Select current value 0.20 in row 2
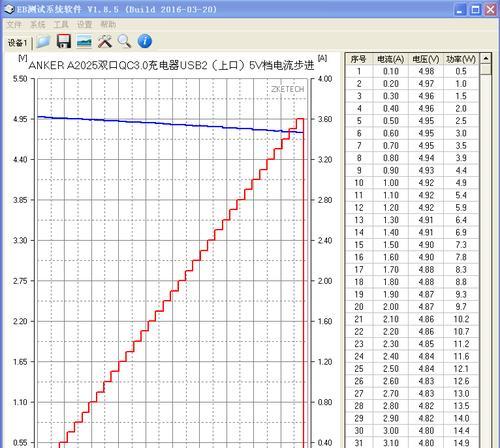Screen dimensions: 500x448 tap(391, 84)
